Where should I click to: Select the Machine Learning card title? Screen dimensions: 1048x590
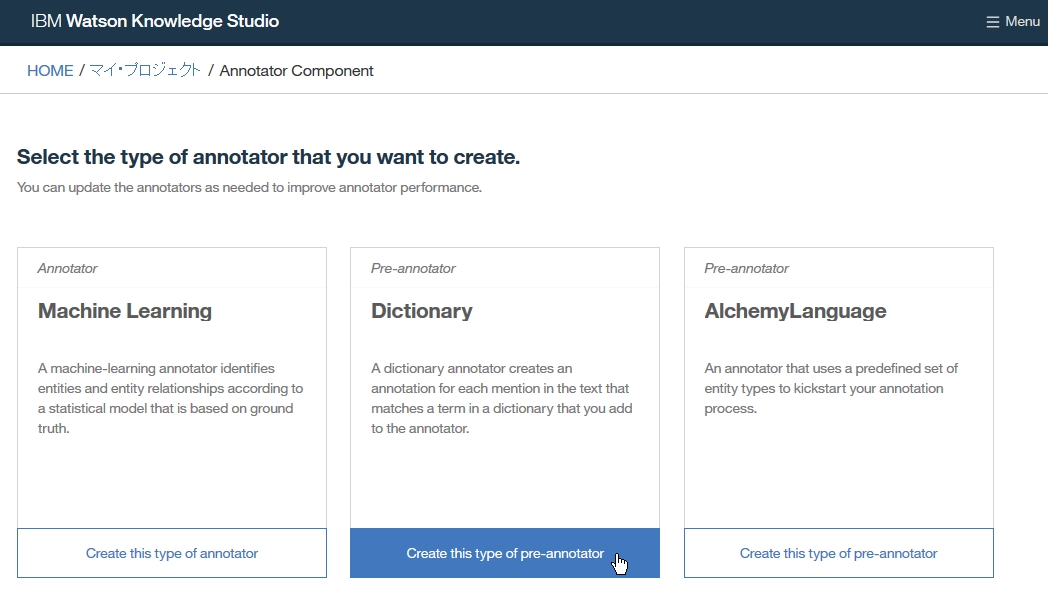pyautogui.click(x=125, y=311)
